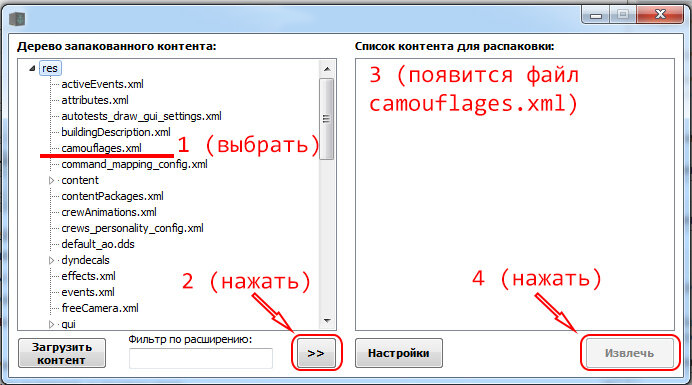Click the tree scrollbar thumb

[327, 119]
